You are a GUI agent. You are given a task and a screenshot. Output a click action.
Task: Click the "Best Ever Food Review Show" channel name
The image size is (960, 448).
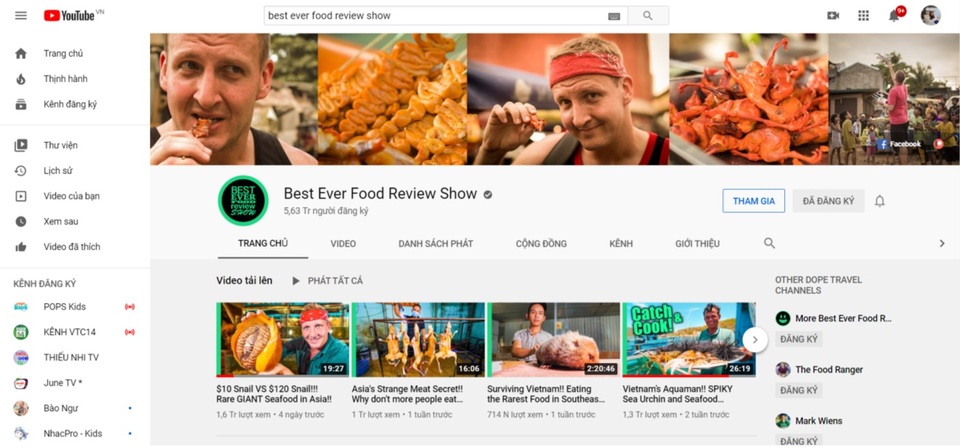380,194
